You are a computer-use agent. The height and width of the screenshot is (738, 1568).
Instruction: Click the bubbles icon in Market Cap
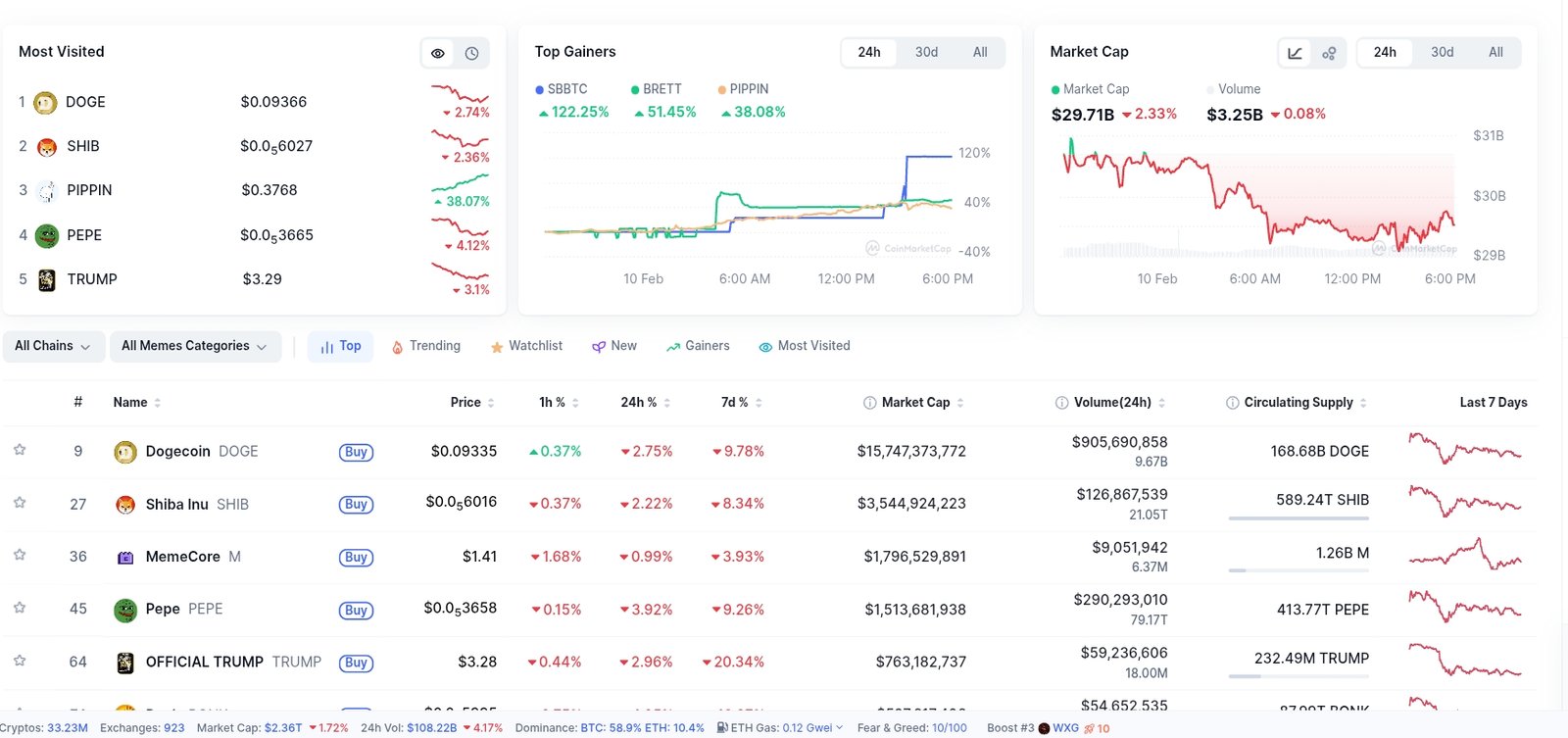click(1329, 53)
